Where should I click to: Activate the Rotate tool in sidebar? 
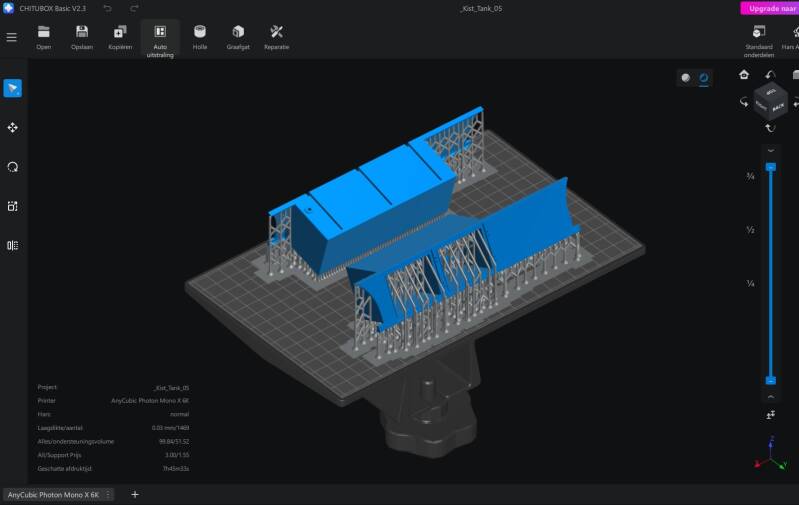click(x=12, y=167)
